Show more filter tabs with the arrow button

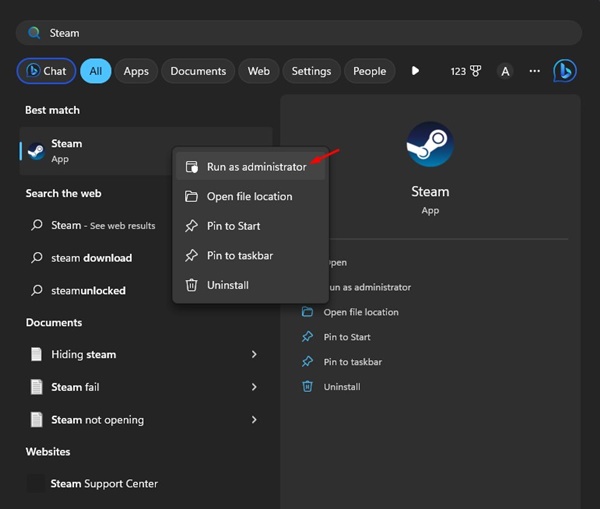tap(415, 71)
